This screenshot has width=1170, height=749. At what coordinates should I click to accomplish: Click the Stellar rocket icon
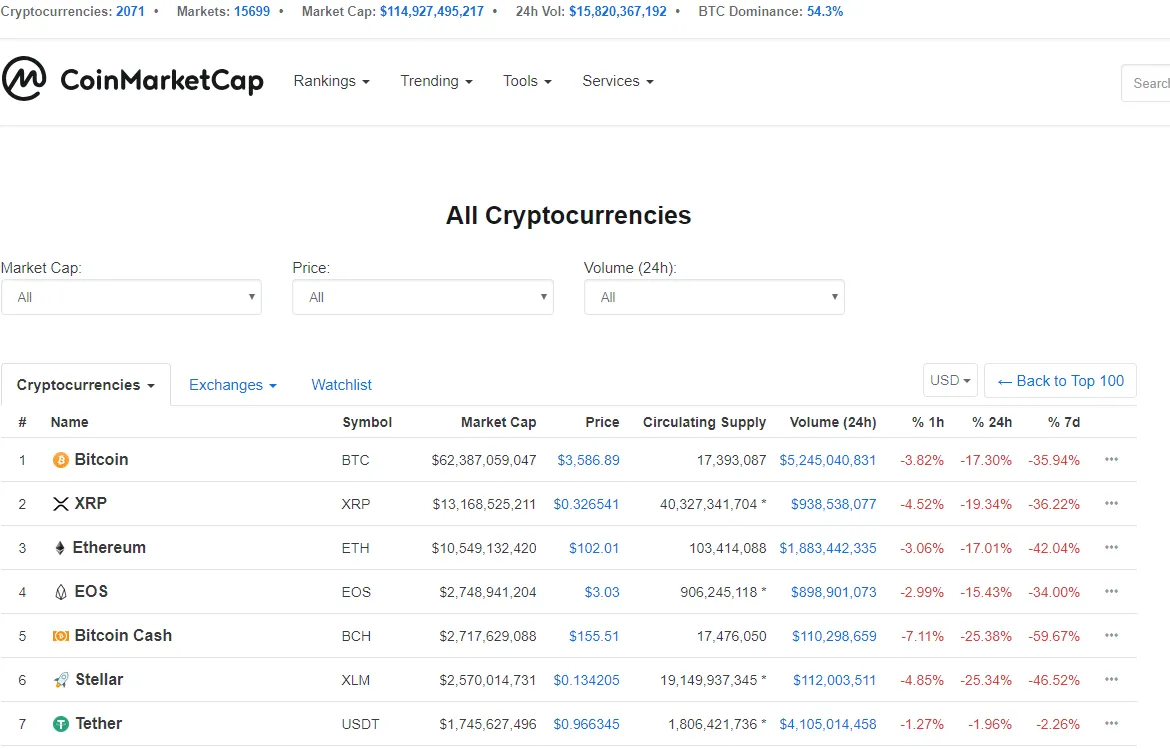pyautogui.click(x=61, y=680)
